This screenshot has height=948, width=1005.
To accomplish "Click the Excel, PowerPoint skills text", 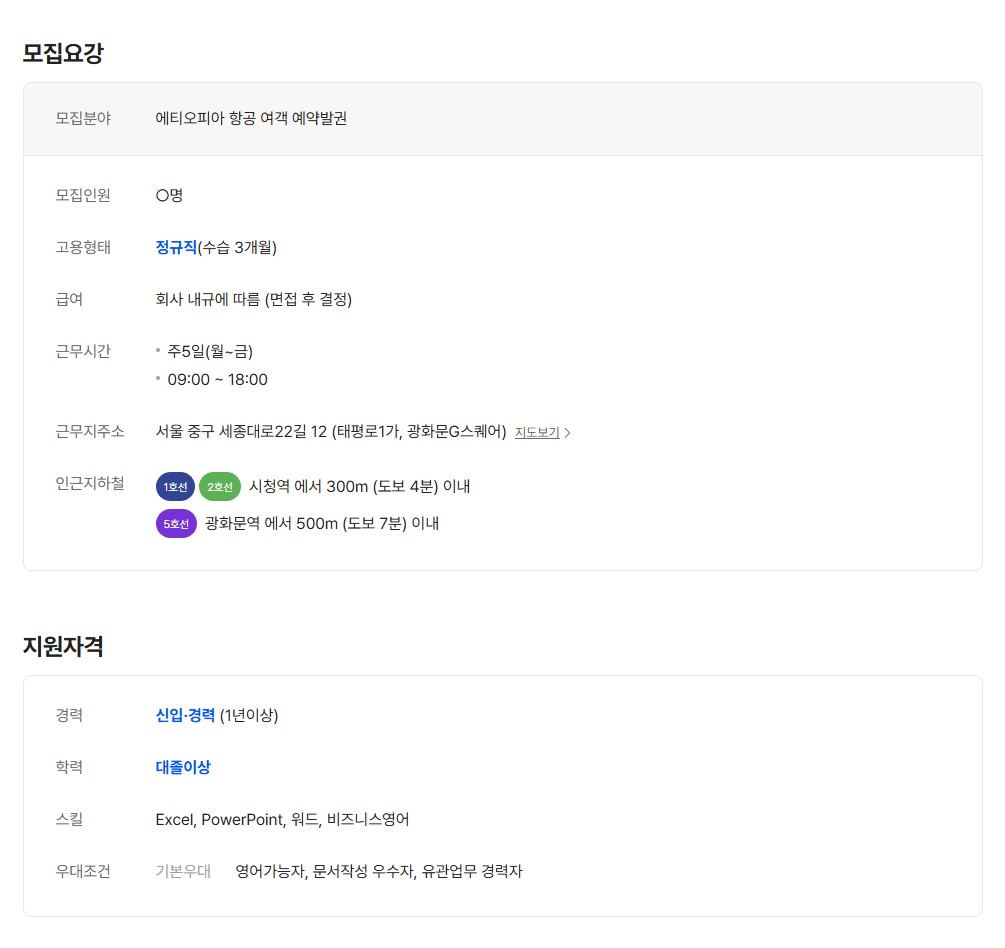I will (282, 819).
